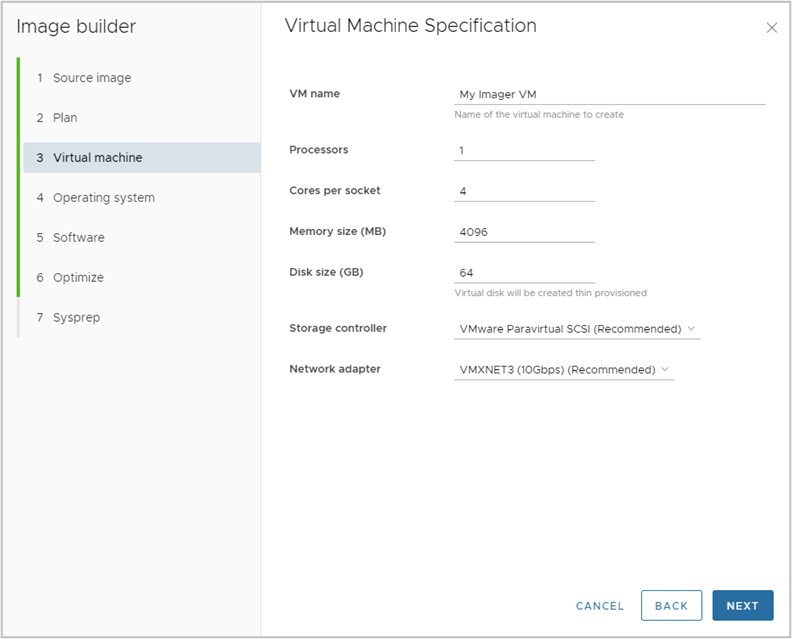Screen dimensions: 792x639
Task: Click the Disk size field
Action: pos(524,273)
